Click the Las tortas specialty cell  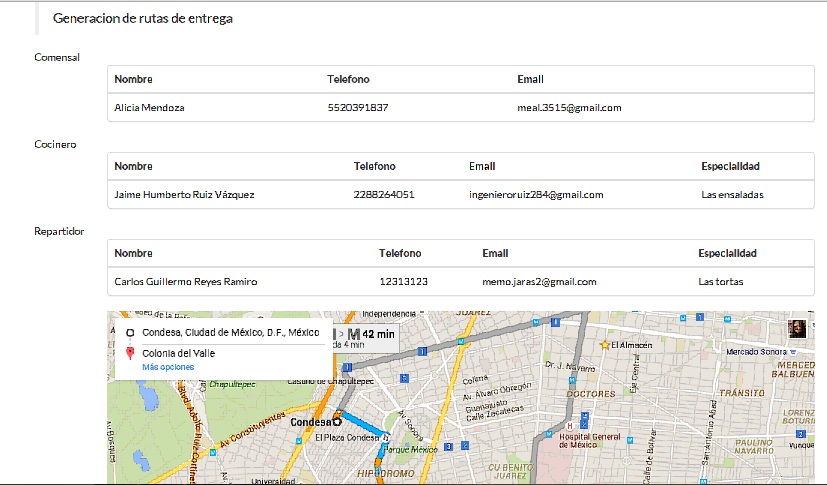[x=720, y=282]
